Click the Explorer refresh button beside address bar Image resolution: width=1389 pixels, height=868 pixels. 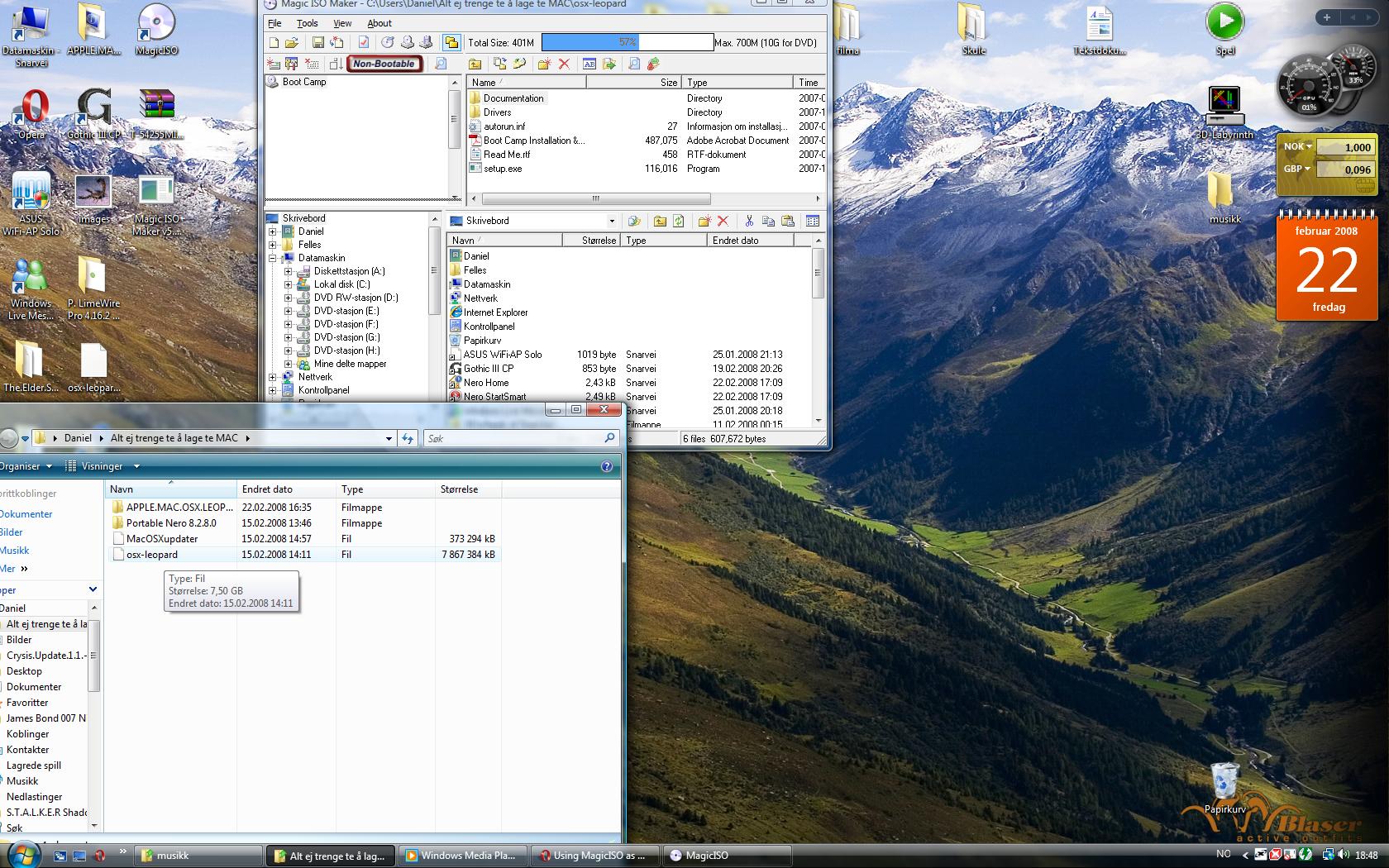pos(408,438)
